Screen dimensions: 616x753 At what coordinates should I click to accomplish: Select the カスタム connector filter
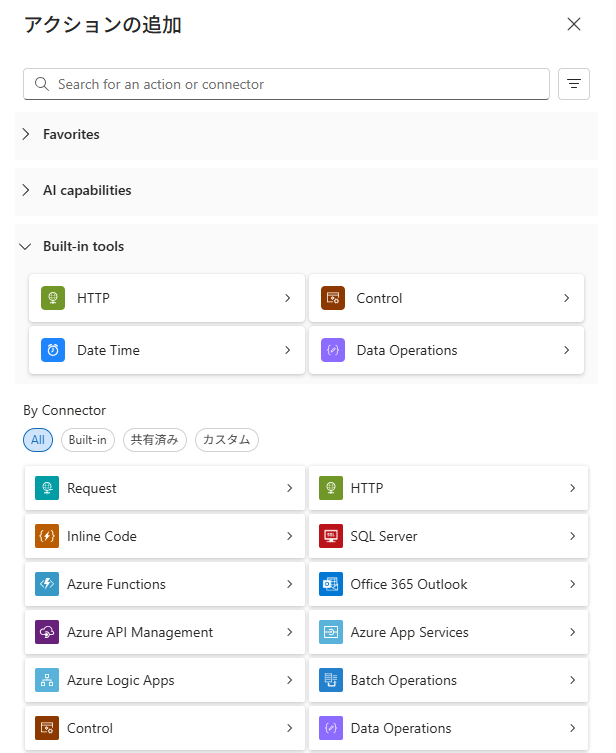(x=227, y=440)
